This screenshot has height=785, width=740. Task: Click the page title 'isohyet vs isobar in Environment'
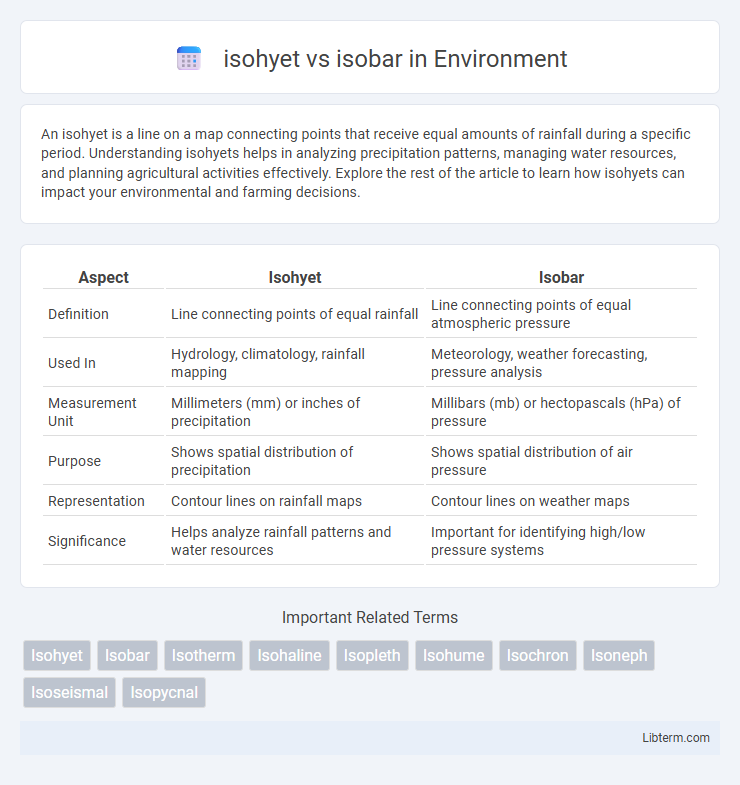click(395, 59)
